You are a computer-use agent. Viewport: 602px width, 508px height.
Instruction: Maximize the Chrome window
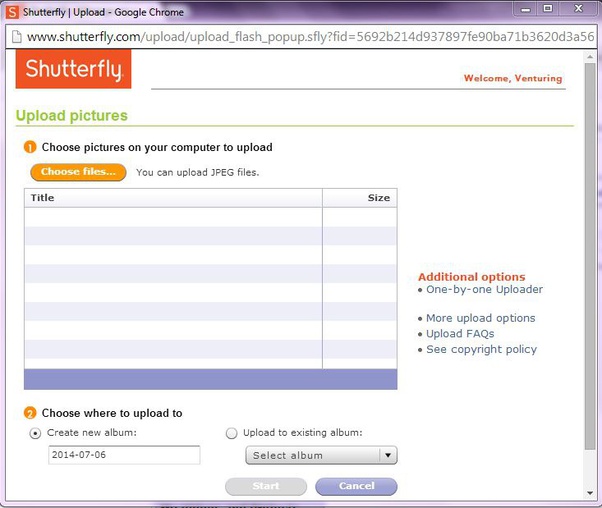(548, 8)
